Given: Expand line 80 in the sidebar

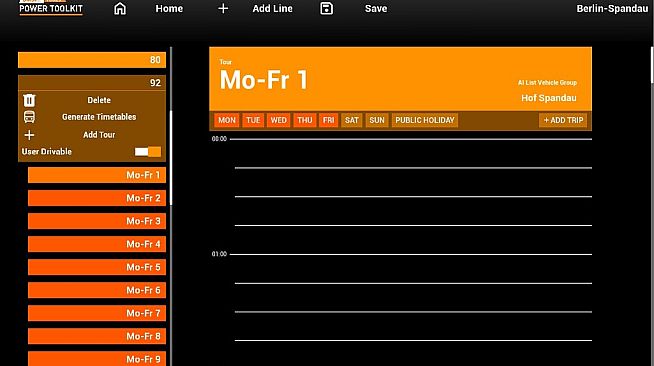Looking at the screenshot, I should (92, 60).
